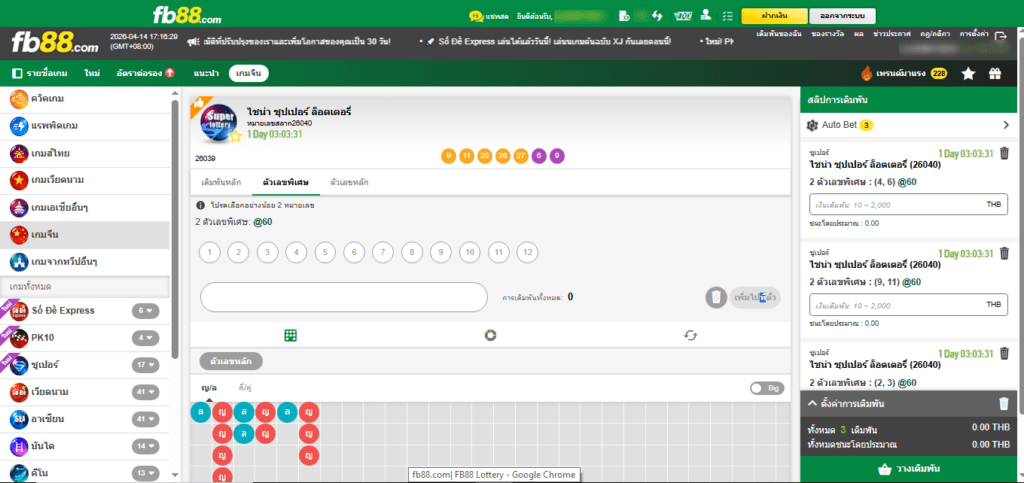The height and width of the screenshot is (483, 1024).
Task: Favorite the Super Lottery with star badge
Action: coord(236,136)
